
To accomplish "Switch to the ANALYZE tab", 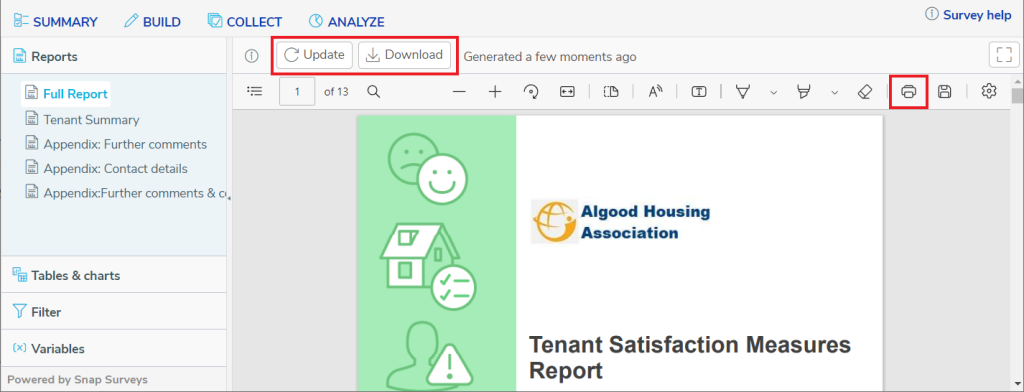I will click(x=346, y=22).
